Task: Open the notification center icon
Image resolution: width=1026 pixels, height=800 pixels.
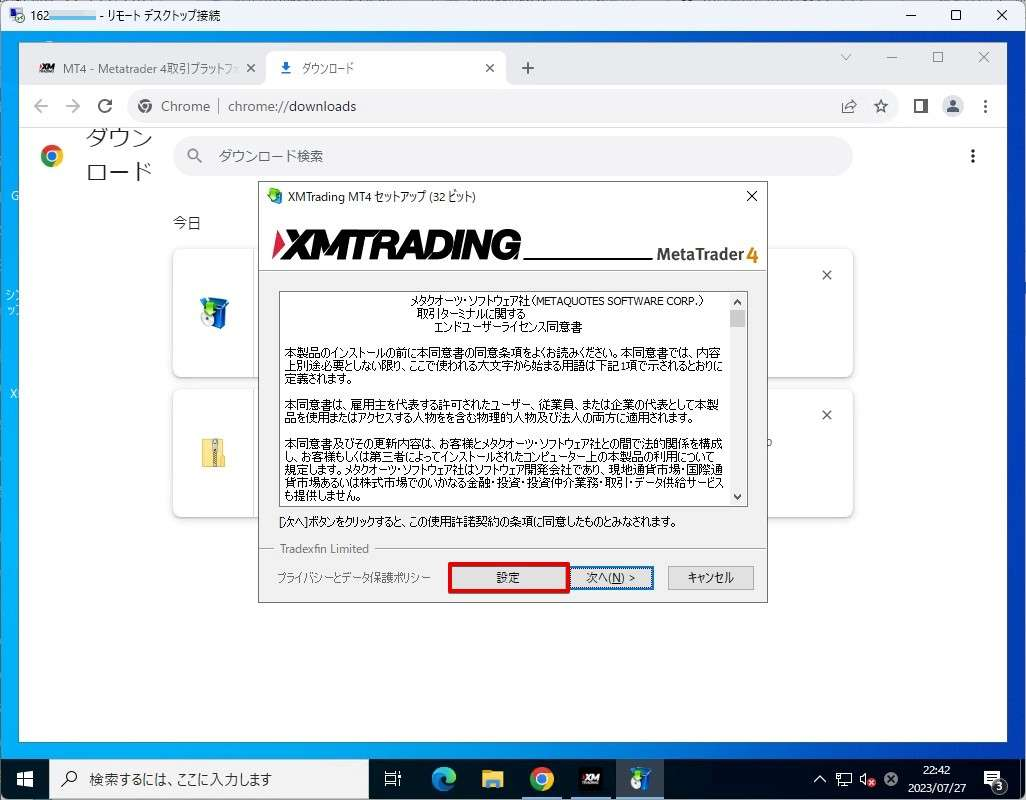Action: click(995, 779)
